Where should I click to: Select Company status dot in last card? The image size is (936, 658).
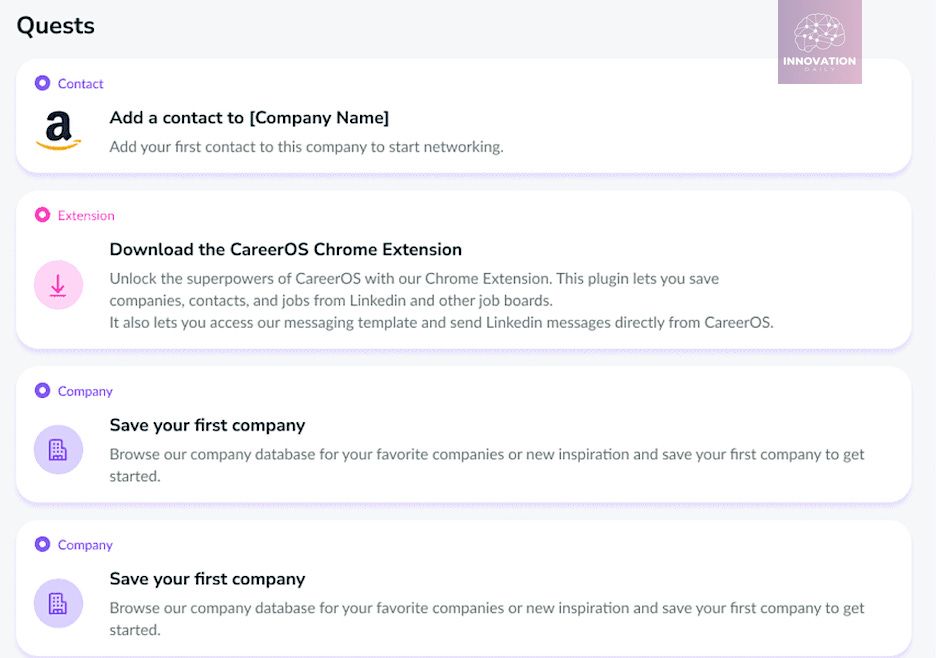click(42, 545)
